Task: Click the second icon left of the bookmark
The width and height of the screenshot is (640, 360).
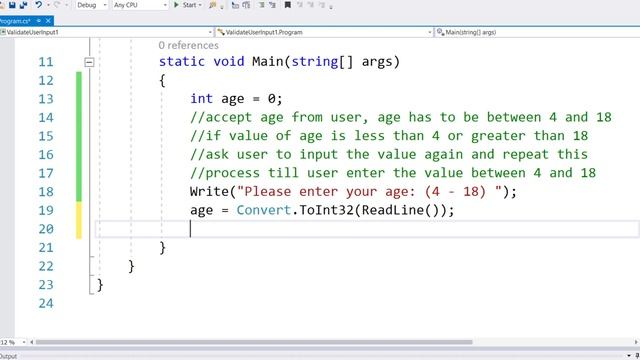Action: (x=261, y=5)
